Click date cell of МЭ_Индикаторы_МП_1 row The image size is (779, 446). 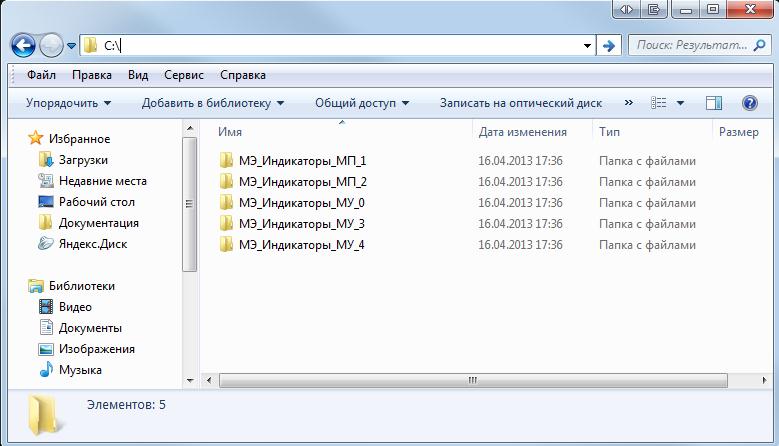pyautogui.click(x=520, y=161)
